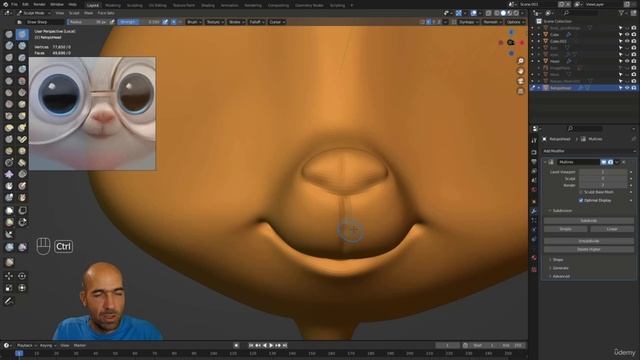Switch perspective/orthographic with grid icon
The width and height of the screenshot is (640, 360).
(x=520, y=91)
